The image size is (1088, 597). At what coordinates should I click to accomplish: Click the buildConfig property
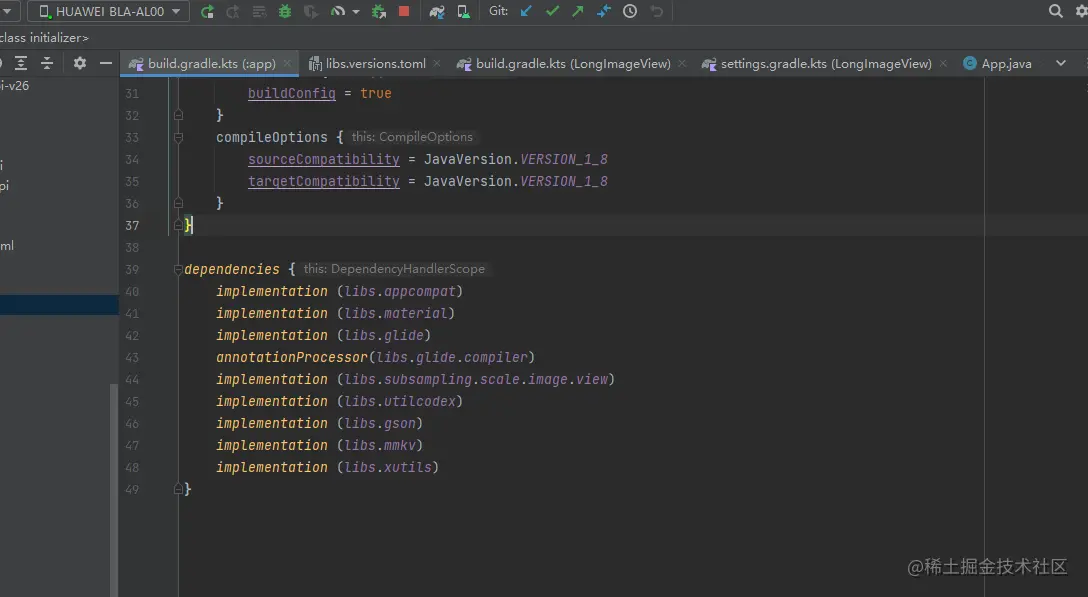291,93
